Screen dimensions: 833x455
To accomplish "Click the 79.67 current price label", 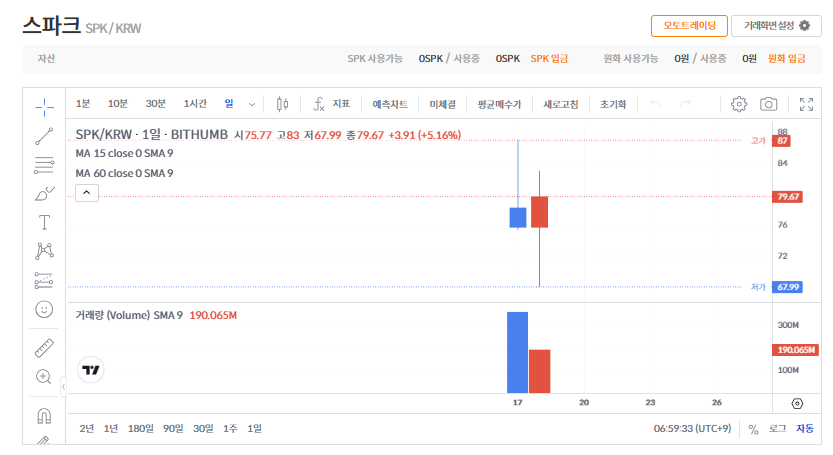I will point(787,197).
